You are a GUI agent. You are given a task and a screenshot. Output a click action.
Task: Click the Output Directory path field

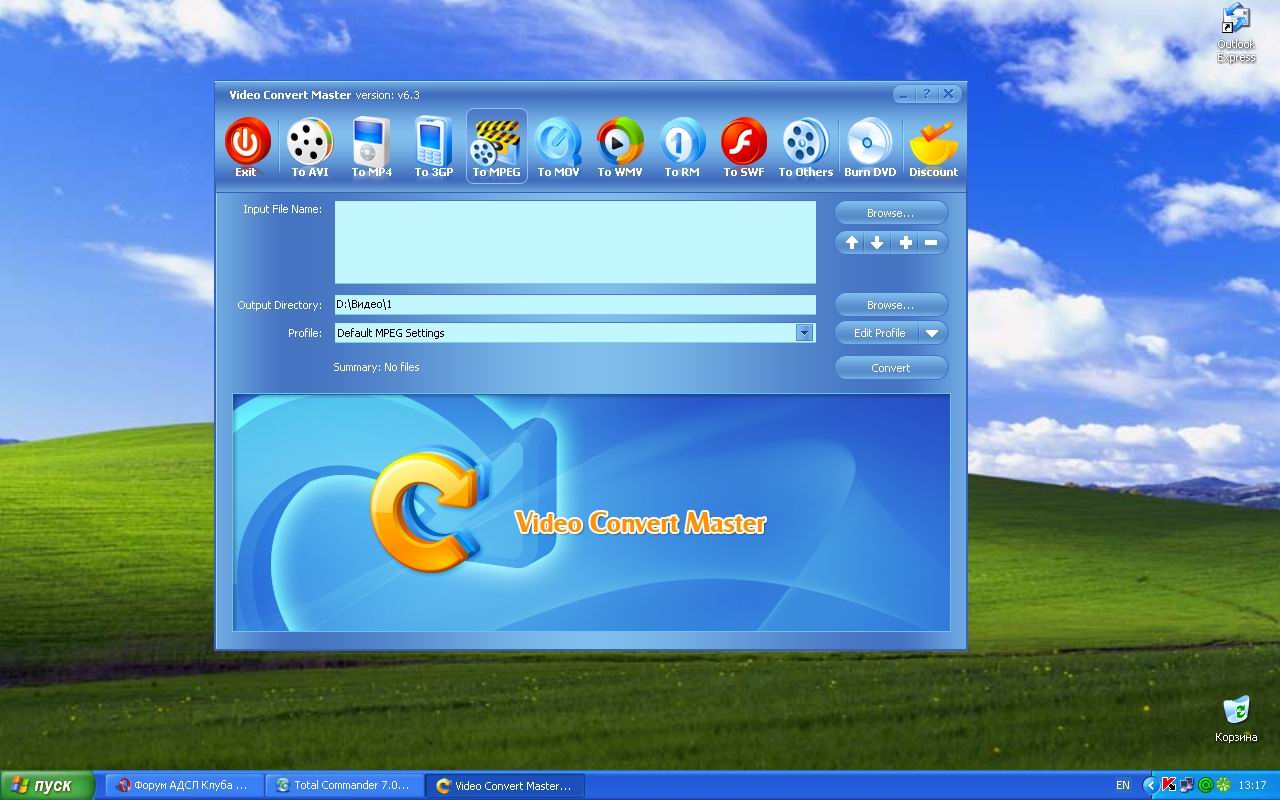coord(574,305)
